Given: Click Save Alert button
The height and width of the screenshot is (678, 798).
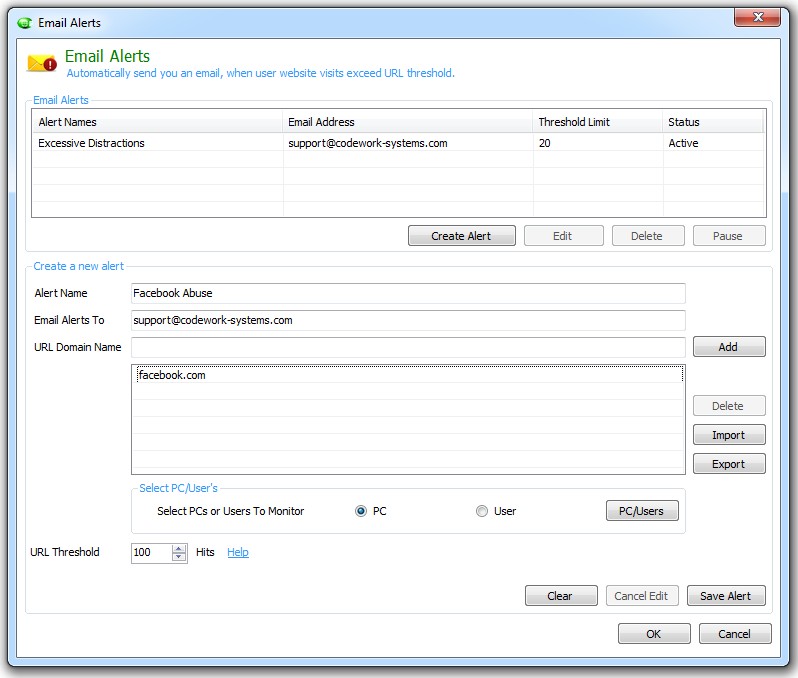Looking at the screenshot, I should pyautogui.click(x=725, y=596).
